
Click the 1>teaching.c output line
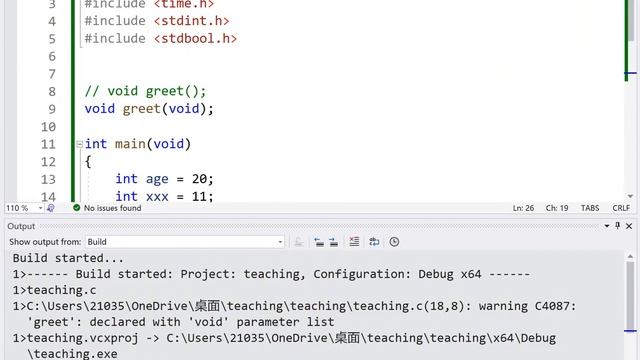point(54,290)
